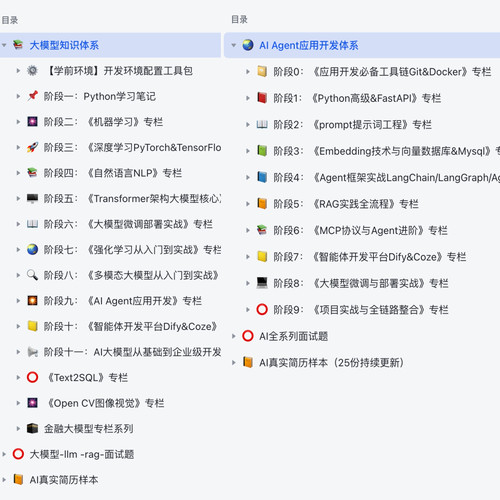500x500 pixels.
Task: Click the orange book icon beside 阶段5 RAG实践全流程
Action: (x=262, y=203)
